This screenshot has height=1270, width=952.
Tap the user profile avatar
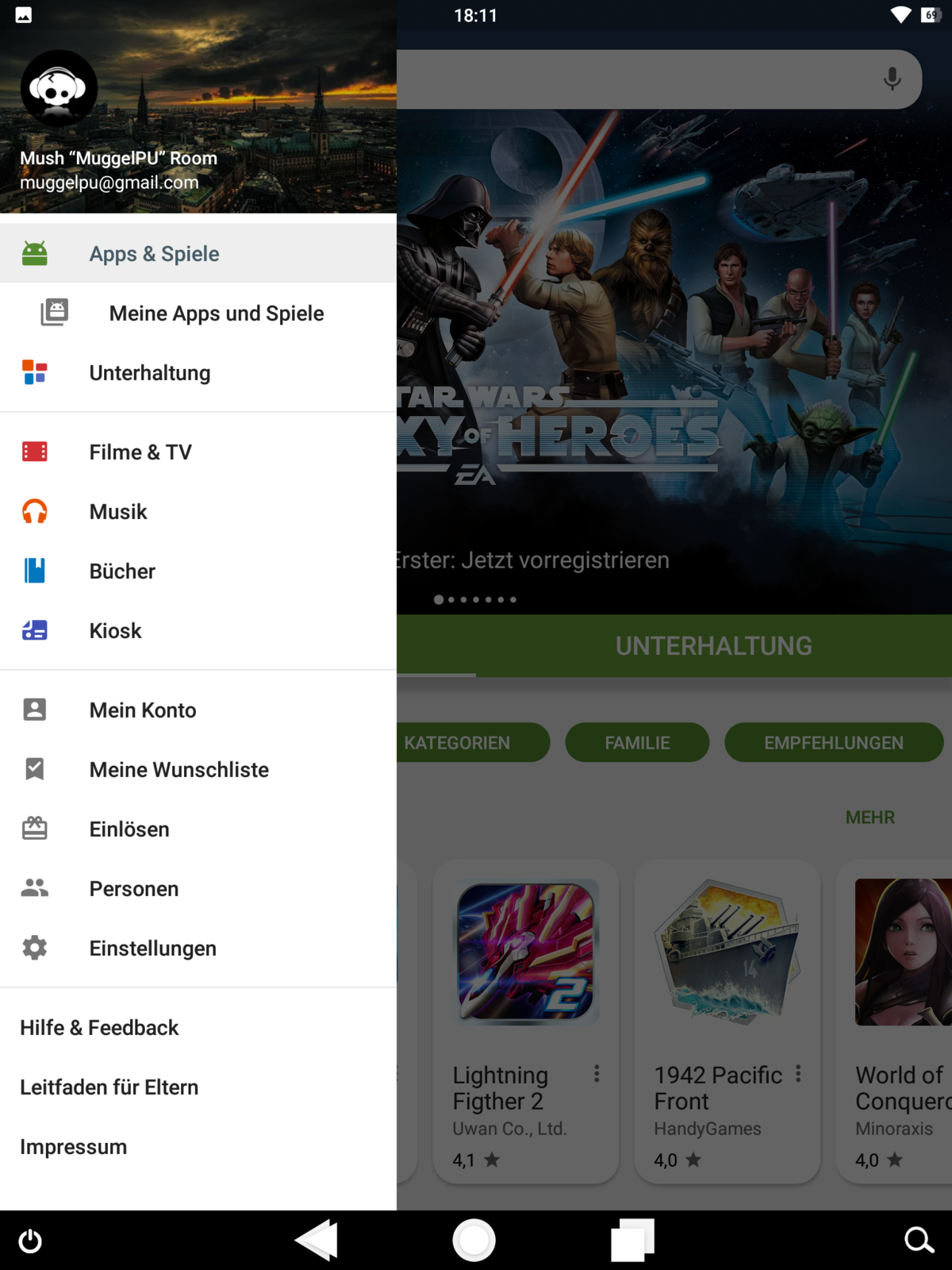tap(59, 88)
